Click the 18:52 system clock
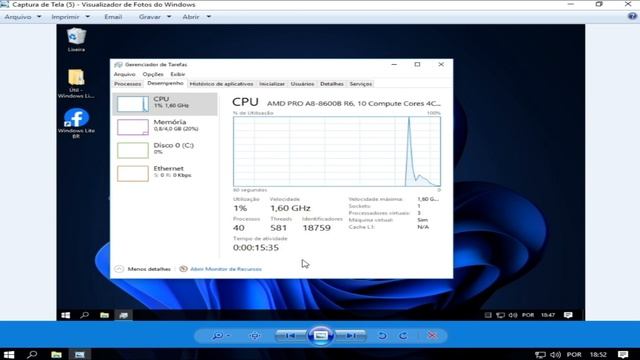Image resolution: width=640 pixels, height=360 pixels. pyautogui.click(x=598, y=355)
